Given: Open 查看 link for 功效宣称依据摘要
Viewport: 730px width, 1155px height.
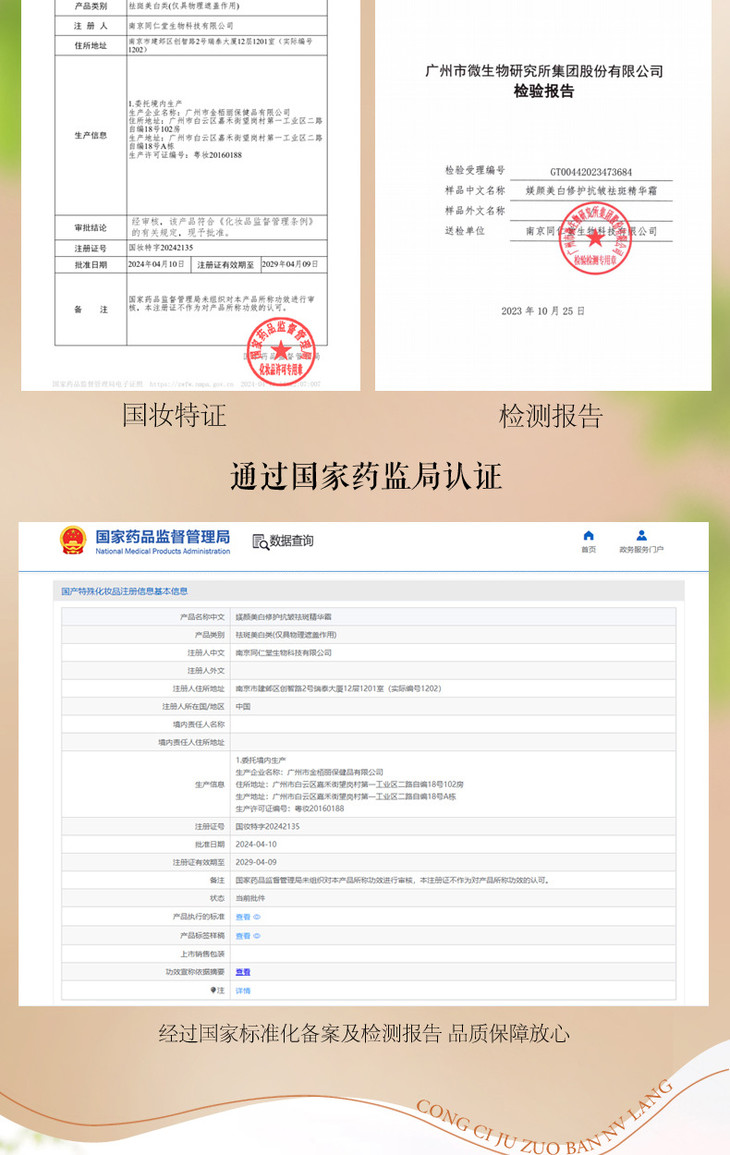Looking at the screenshot, I should 242,972.
